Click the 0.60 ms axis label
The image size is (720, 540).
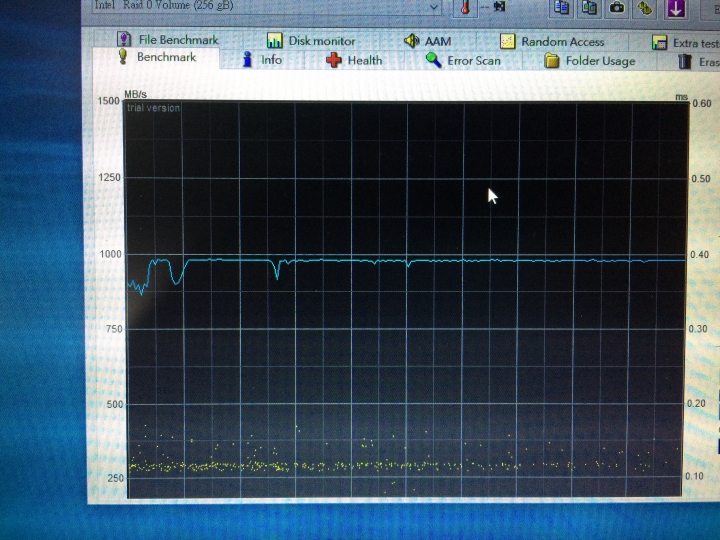pos(702,103)
